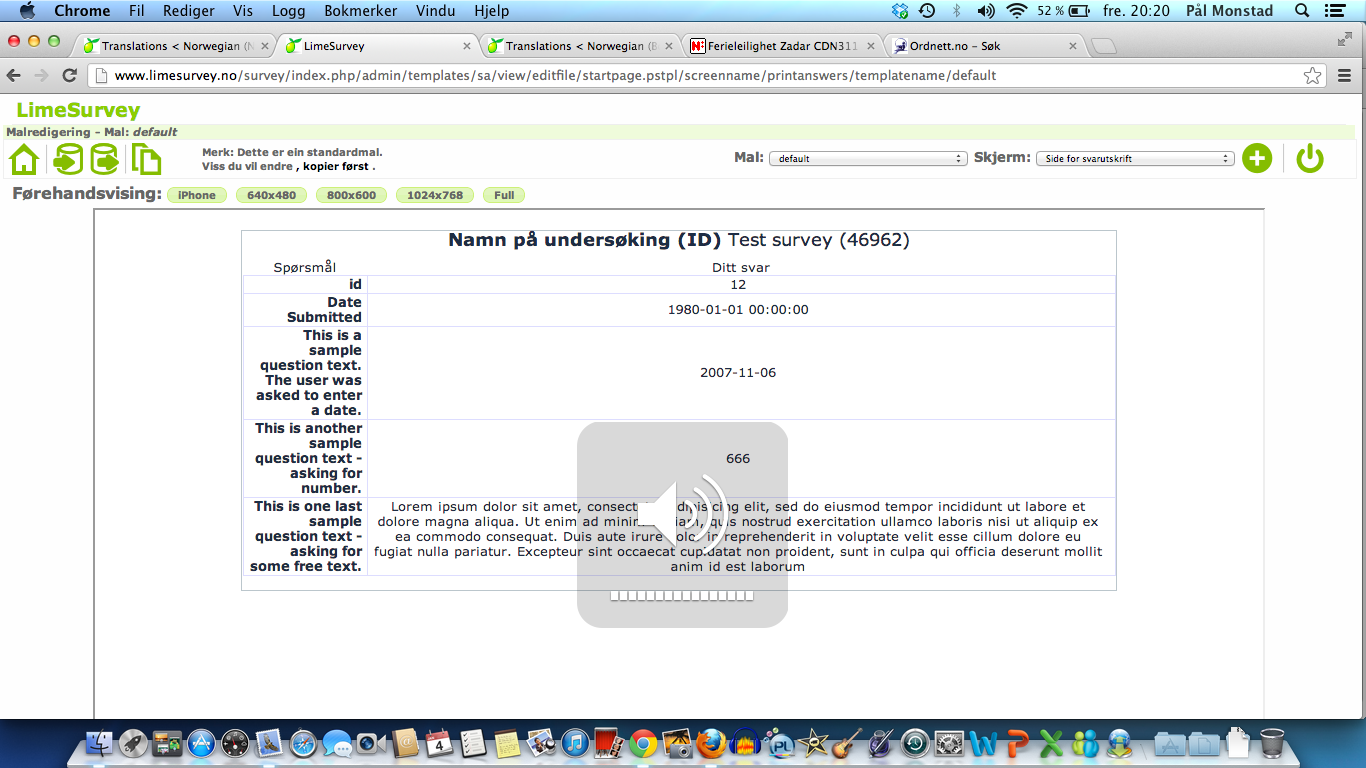Open the Vindu menu in menu bar
Viewport: 1366px width, 768px height.
(436, 11)
